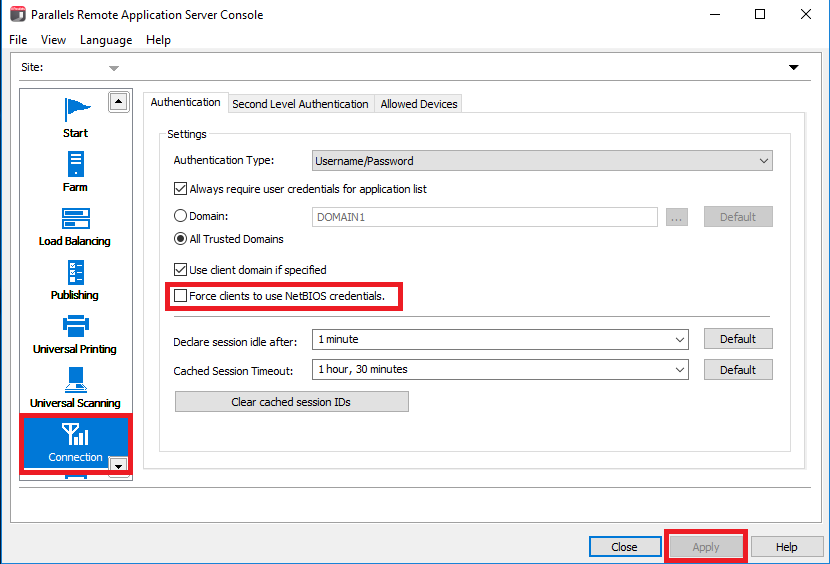Select the Connection category

pyautogui.click(x=75, y=443)
